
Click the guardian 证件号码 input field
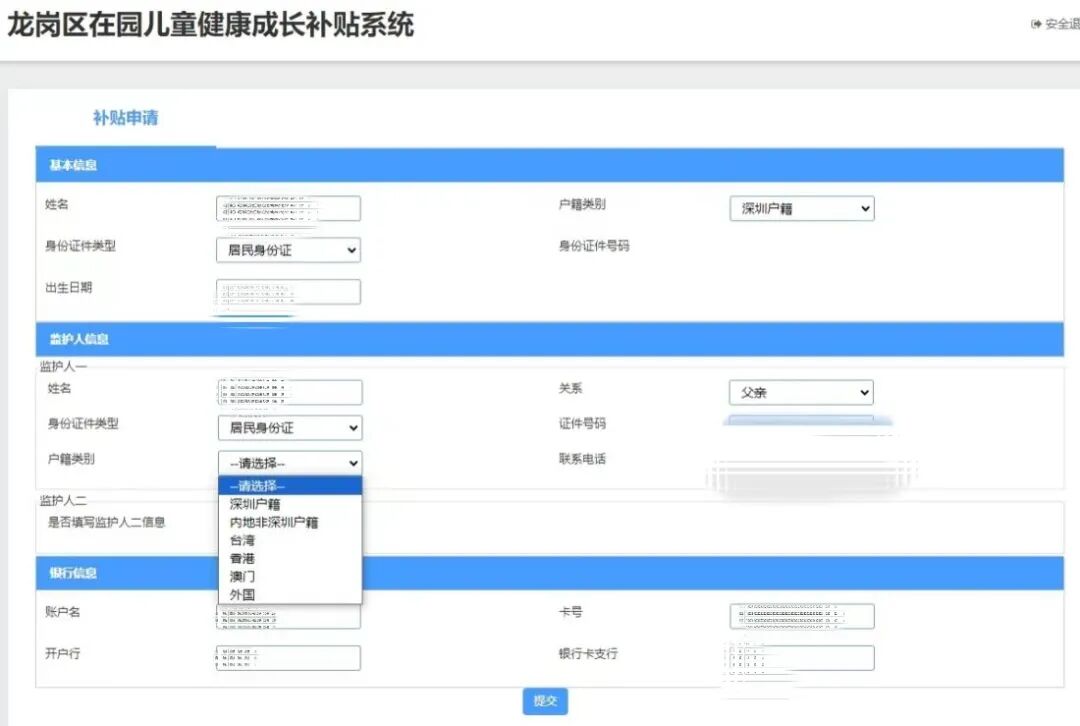[x=800, y=424]
